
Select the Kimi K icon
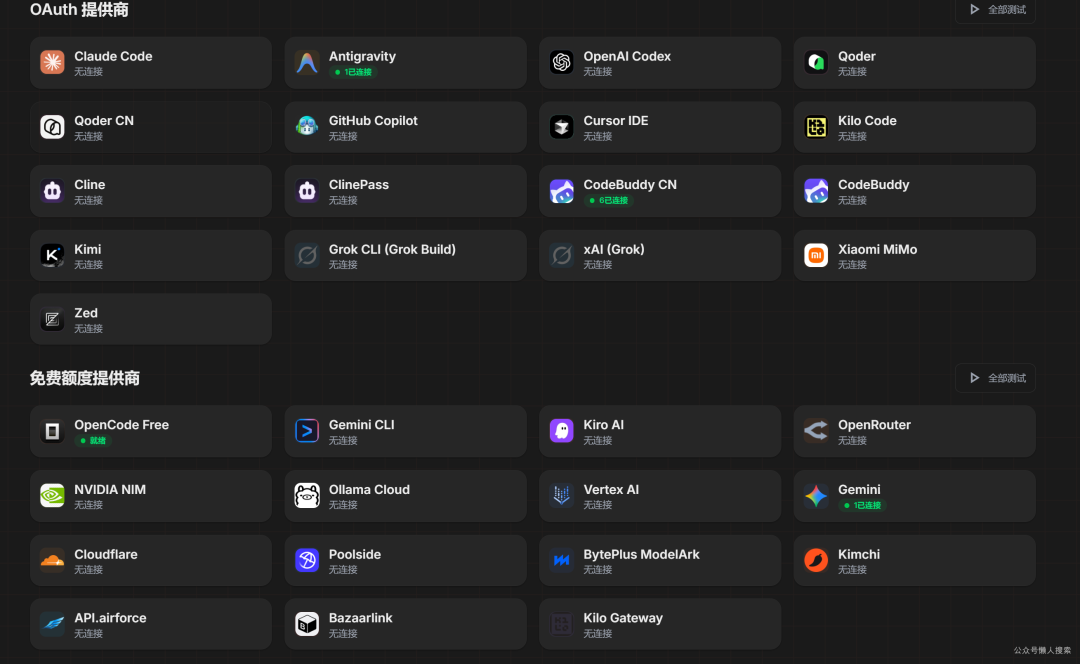pyautogui.click(x=52, y=256)
